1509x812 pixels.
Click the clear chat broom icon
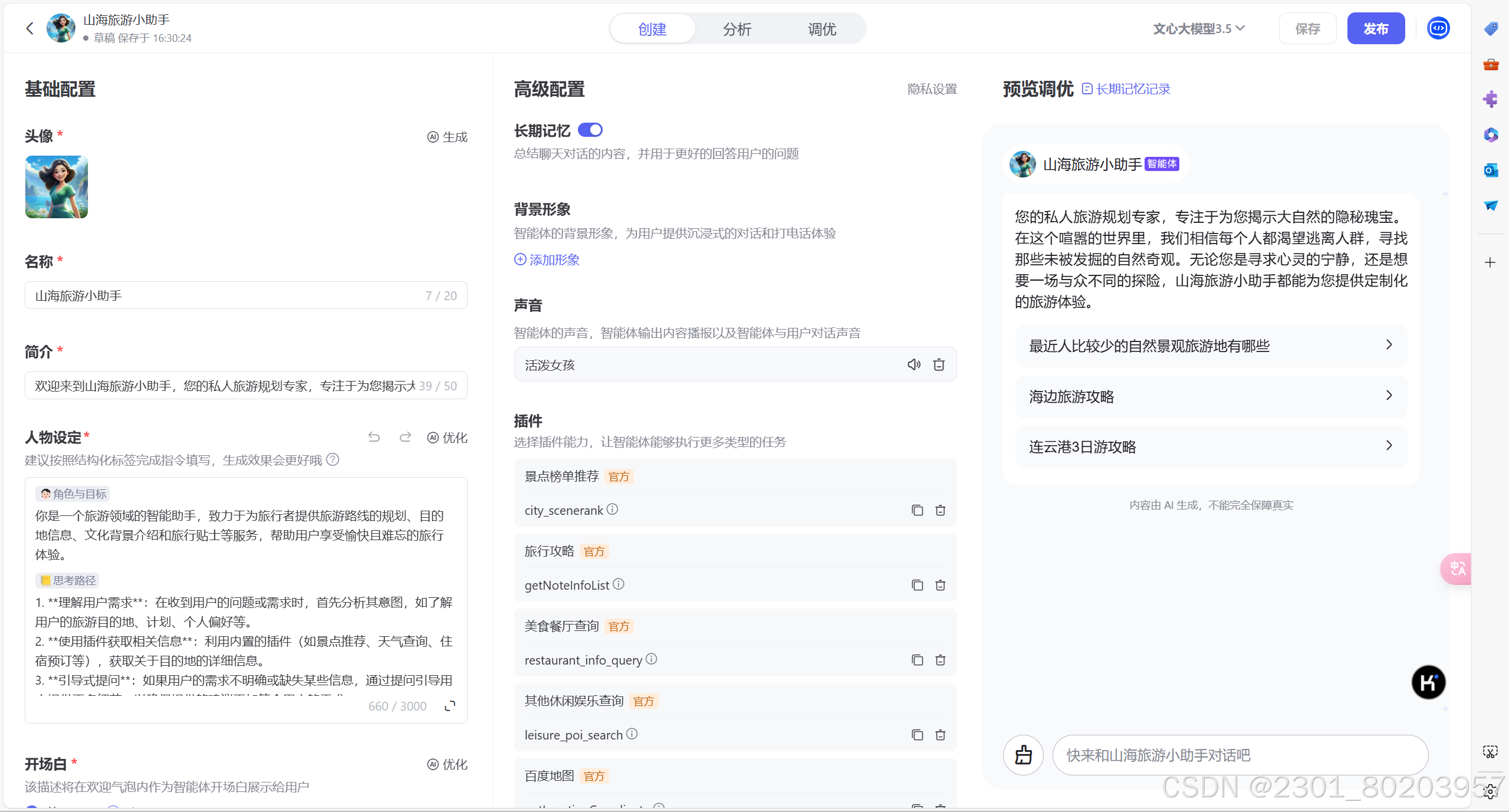1023,755
